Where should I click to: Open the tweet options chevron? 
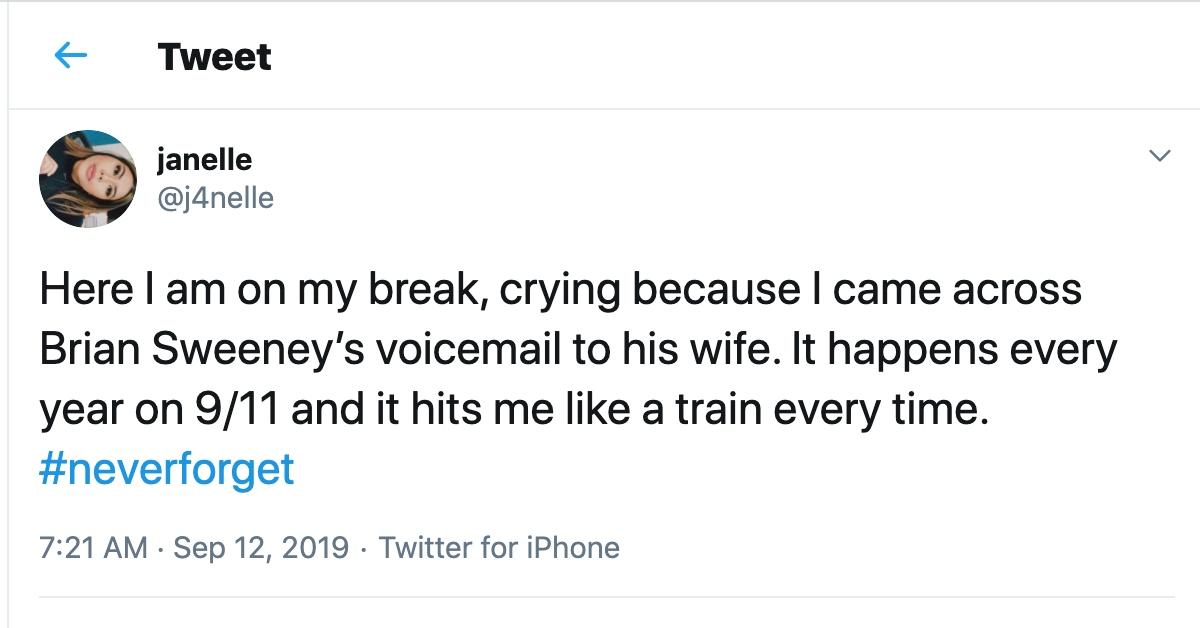click(x=1160, y=156)
